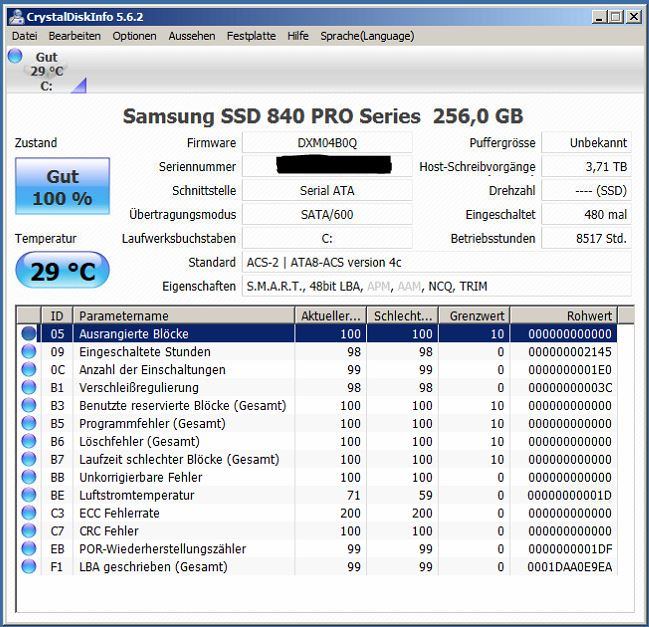Select the Benutzte reservierte Blöcke (Gesamt) text
The image size is (649, 627).
tap(183, 406)
